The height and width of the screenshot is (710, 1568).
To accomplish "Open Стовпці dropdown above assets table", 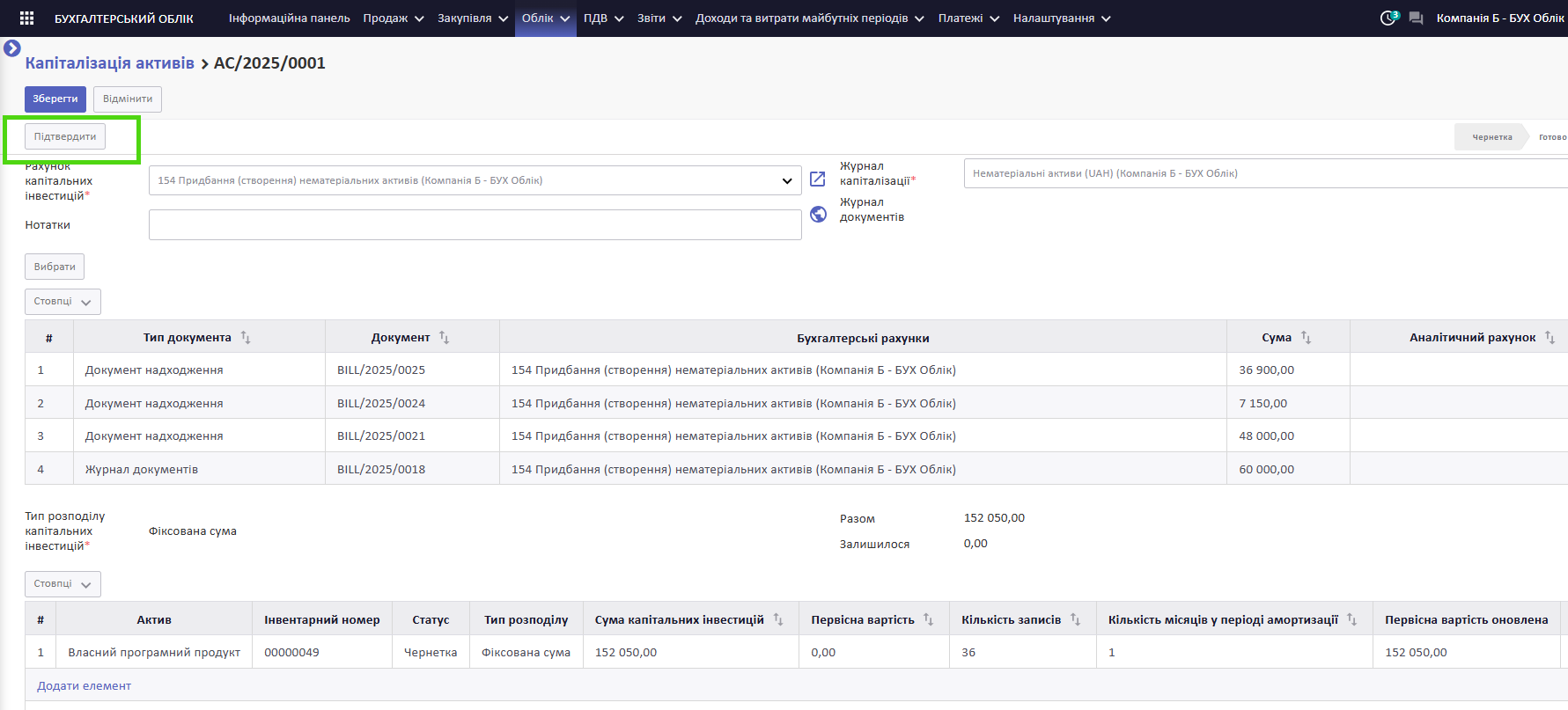I will tap(63, 584).
